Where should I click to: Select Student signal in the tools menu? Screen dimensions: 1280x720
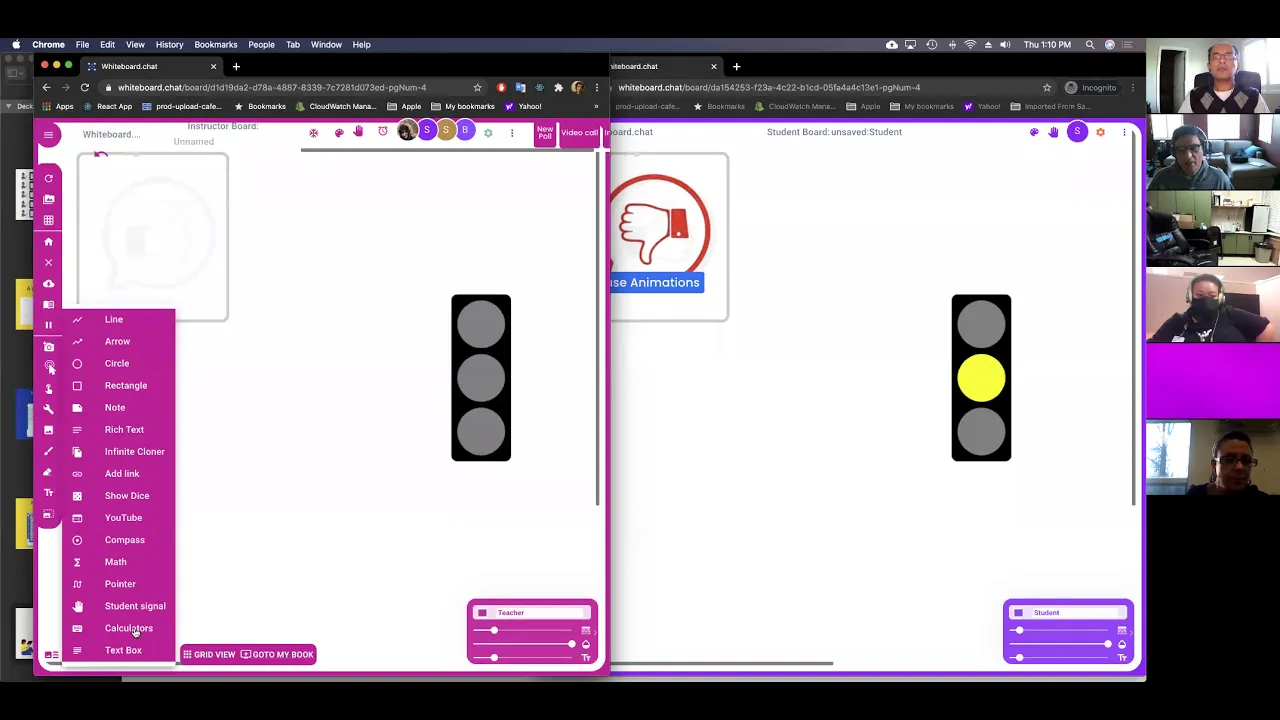coord(118,606)
